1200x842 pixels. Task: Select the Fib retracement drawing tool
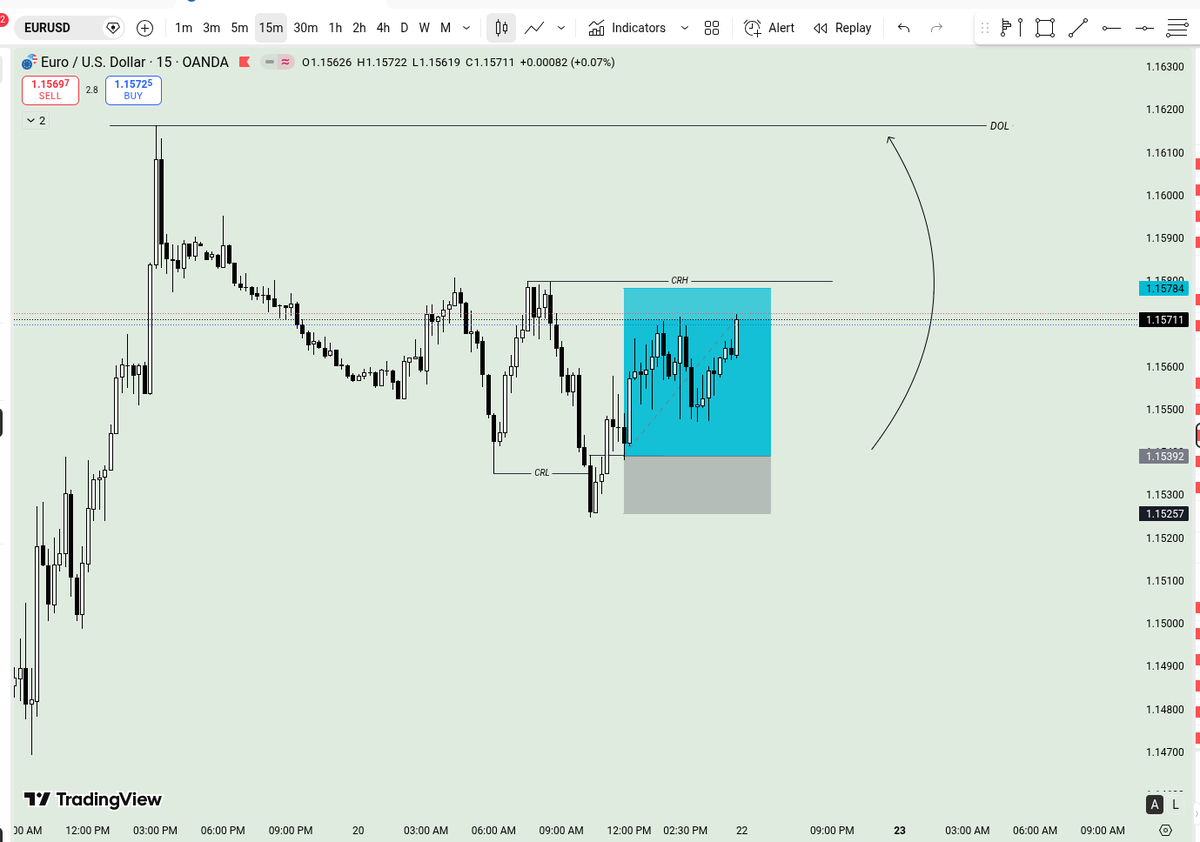coord(1177,28)
